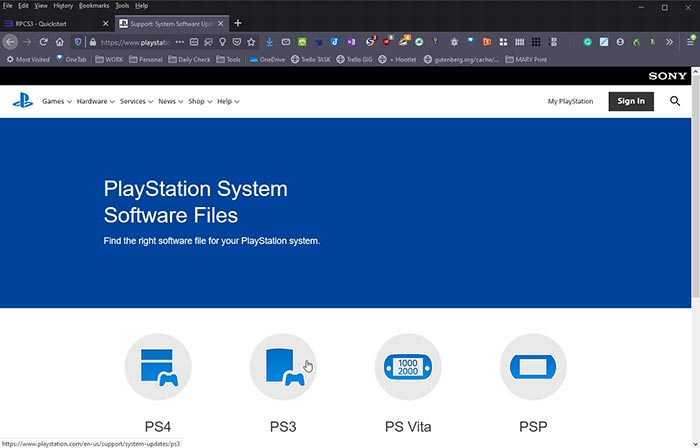The height and width of the screenshot is (448, 700).
Task: Open the Bookmarks menu
Action: (x=94, y=6)
